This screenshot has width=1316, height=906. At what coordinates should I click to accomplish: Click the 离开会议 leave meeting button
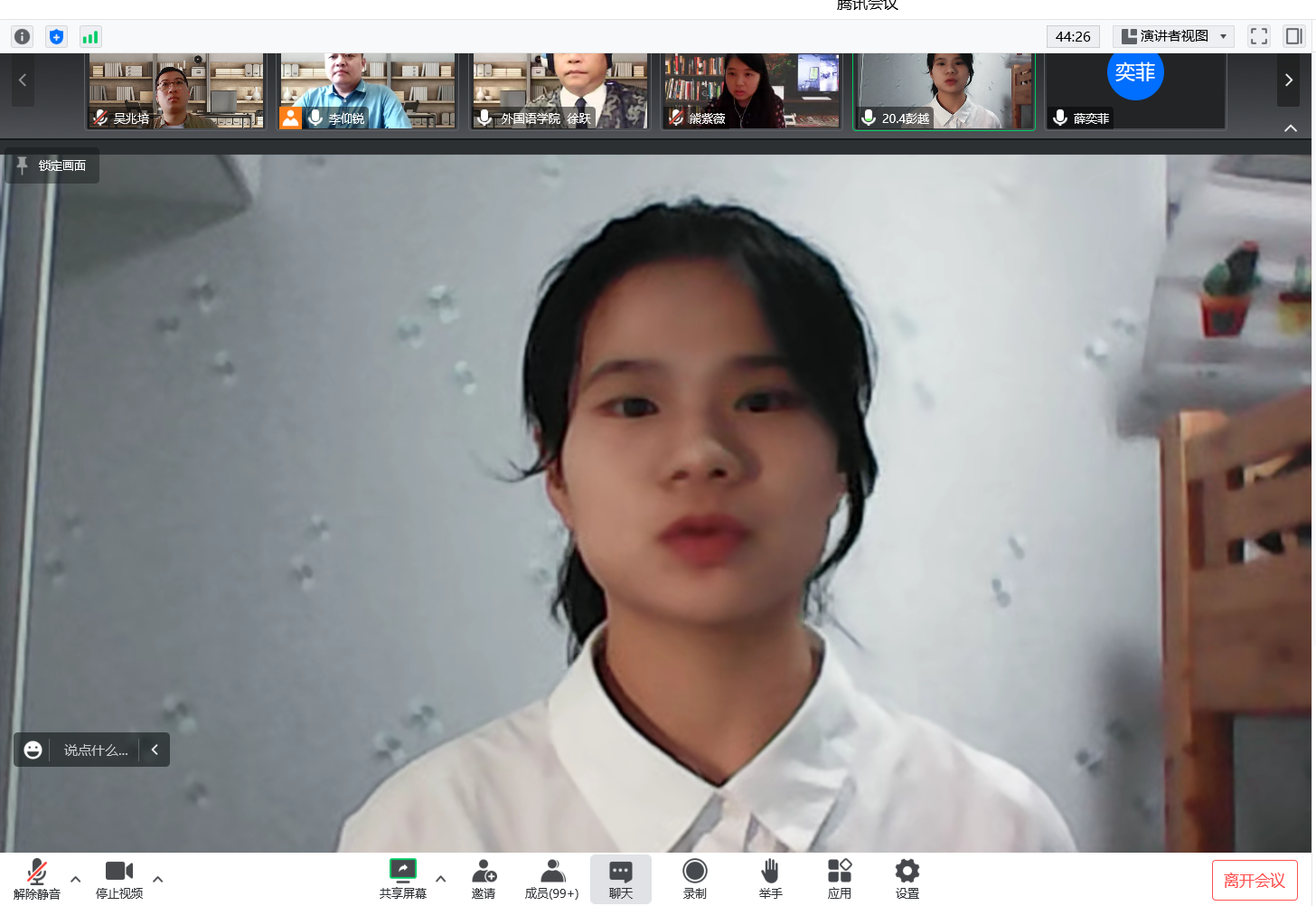1254,880
